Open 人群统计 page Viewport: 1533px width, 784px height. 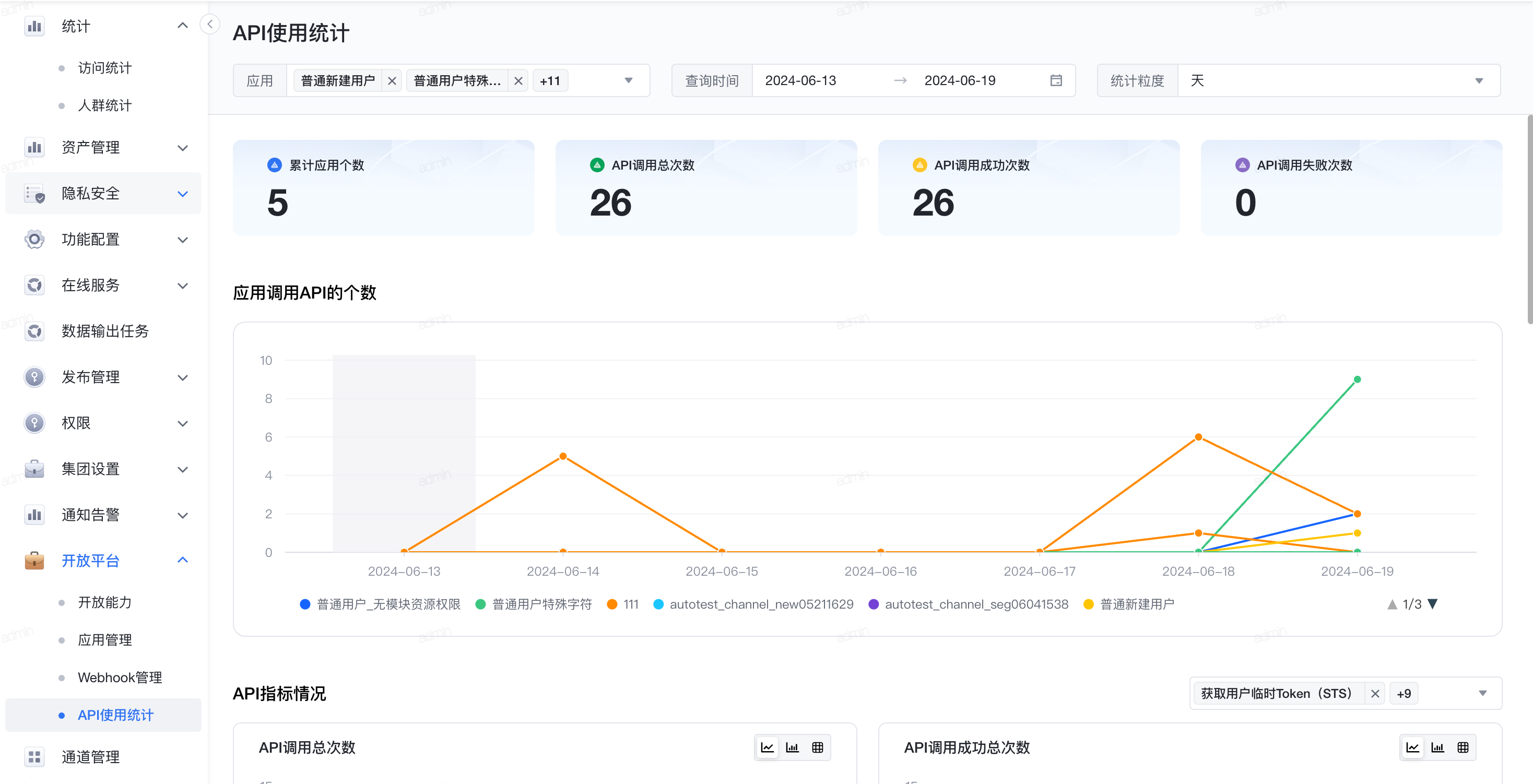point(105,105)
